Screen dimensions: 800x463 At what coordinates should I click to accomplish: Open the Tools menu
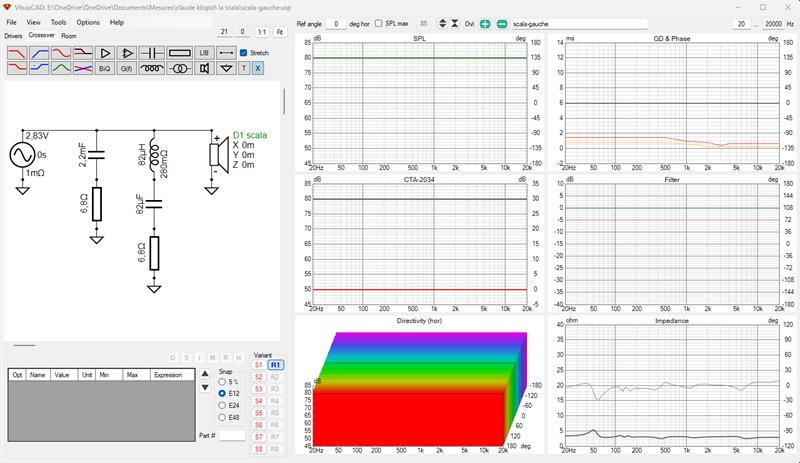pos(58,22)
